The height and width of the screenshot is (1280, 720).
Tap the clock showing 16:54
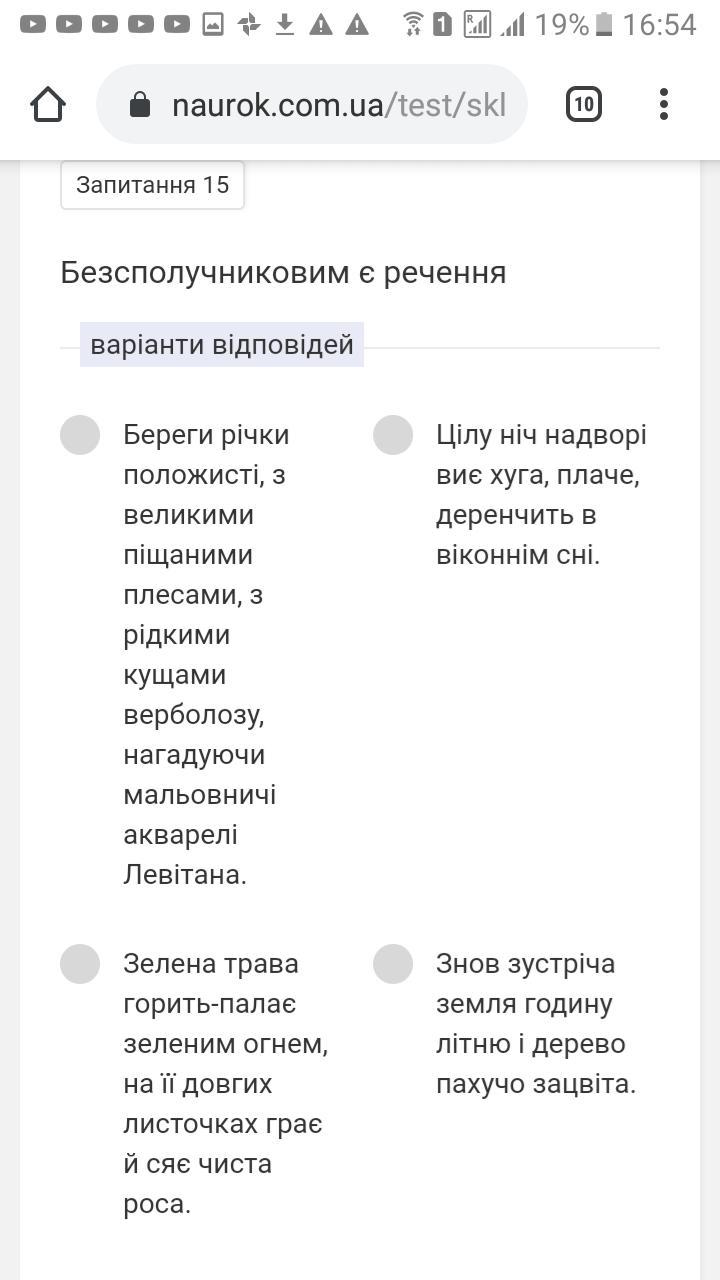659,24
